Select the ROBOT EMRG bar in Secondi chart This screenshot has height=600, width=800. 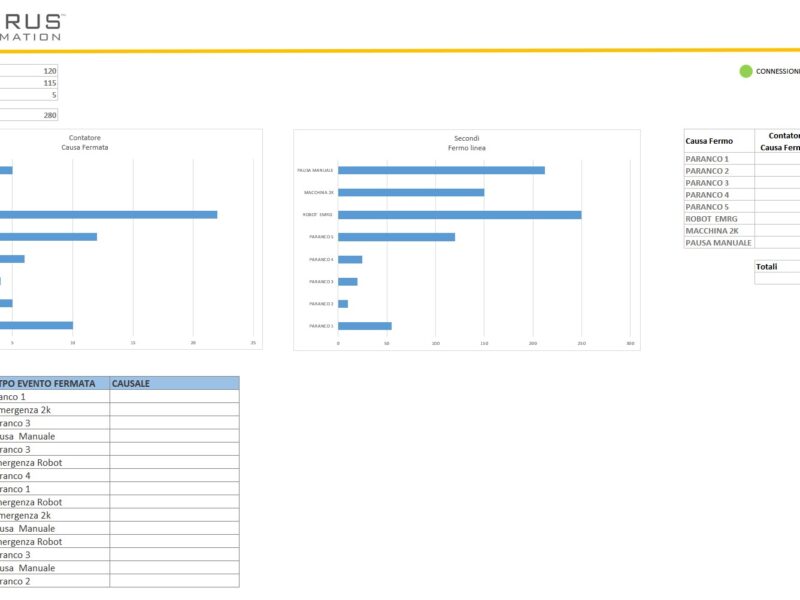click(x=460, y=215)
